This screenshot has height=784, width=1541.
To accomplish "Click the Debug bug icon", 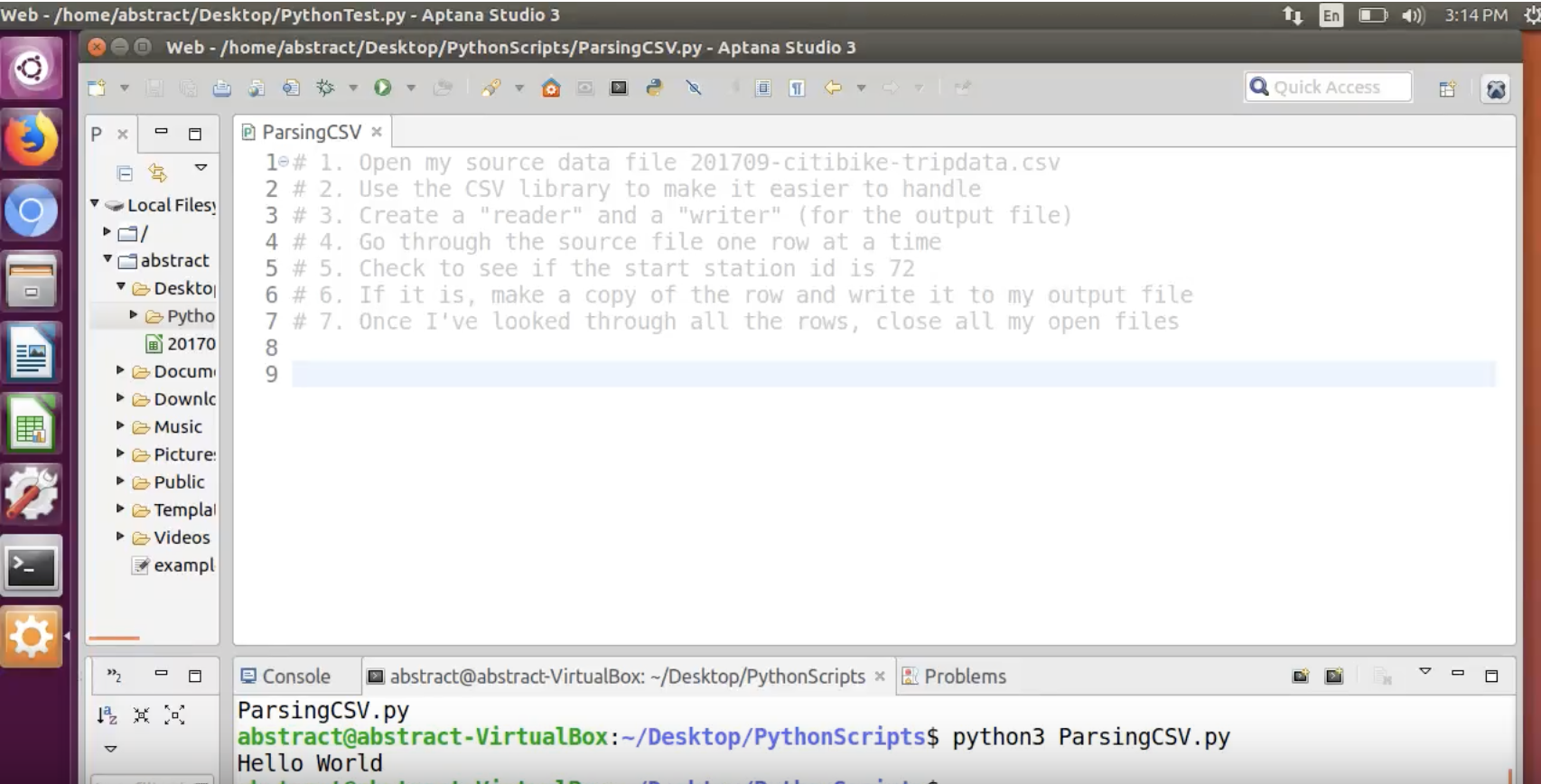I will [x=325, y=88].
